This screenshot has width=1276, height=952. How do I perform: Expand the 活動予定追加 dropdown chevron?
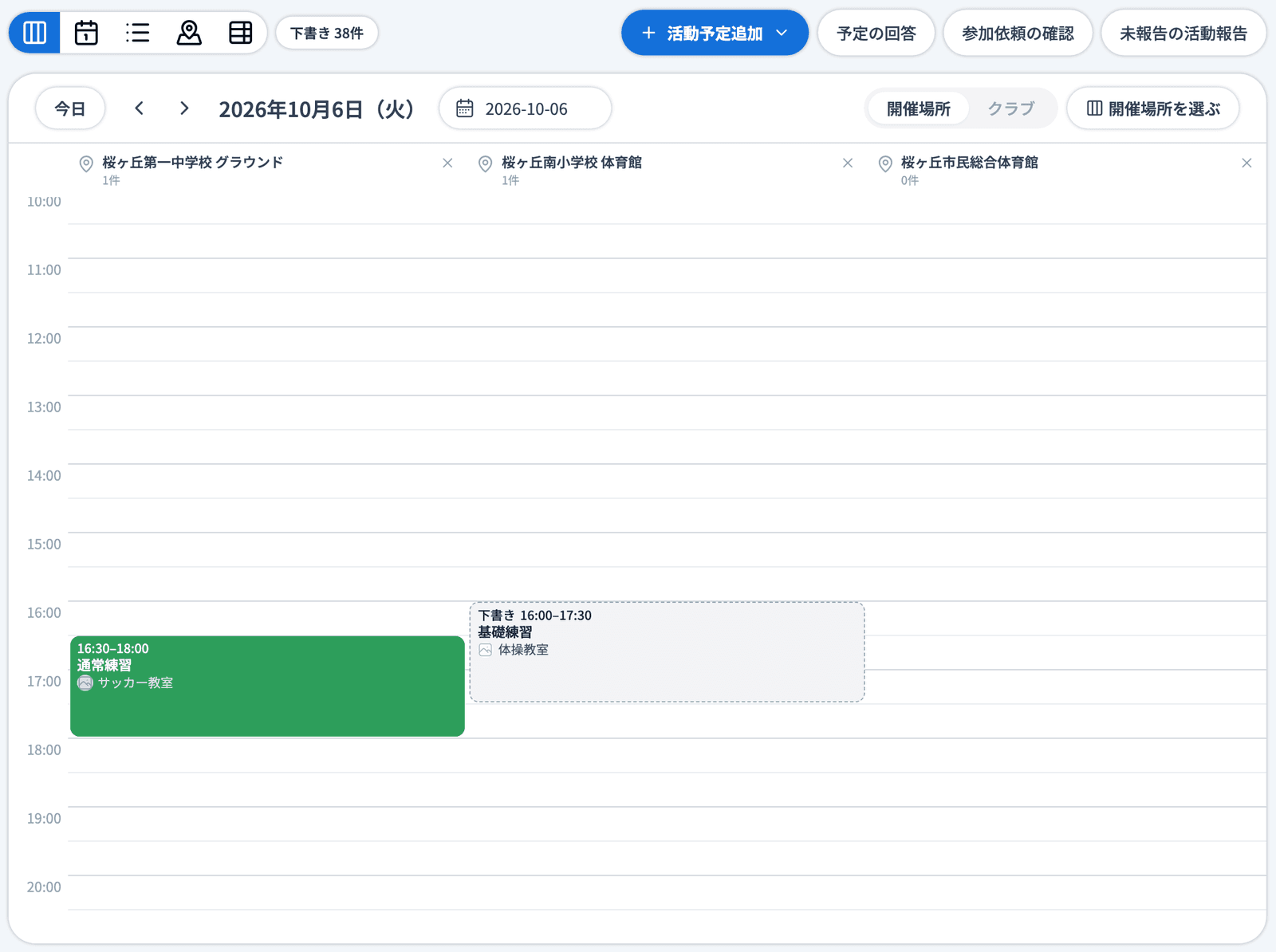[x=782, y=33]
